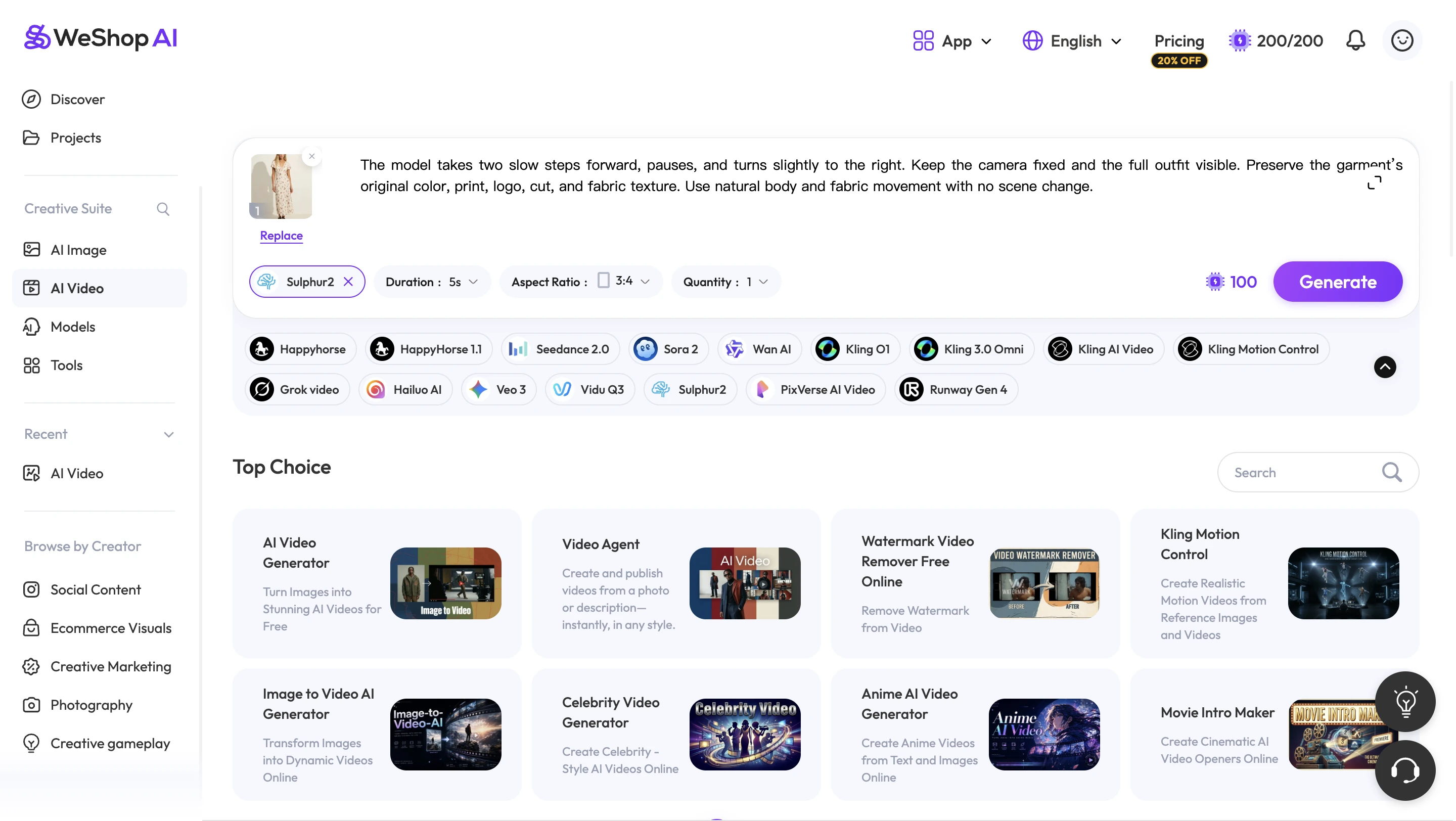Browse Ecommerce Visuals
The height and width of the screenshot is (821, 1456).
pyautogui.click(x=100, y=628)
